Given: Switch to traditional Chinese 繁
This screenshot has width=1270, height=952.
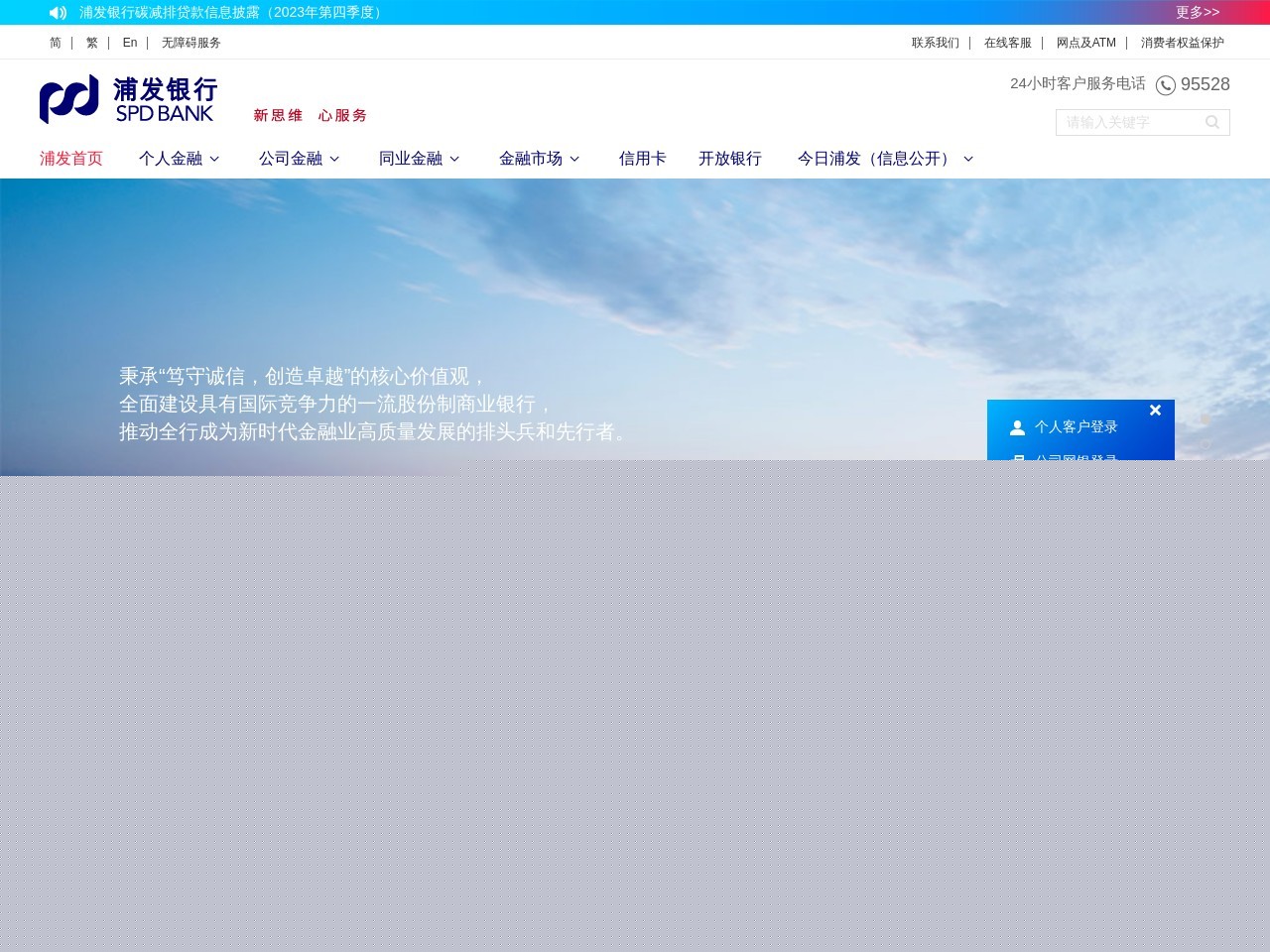Looking at the screenshot, I should tap(90, 43).
